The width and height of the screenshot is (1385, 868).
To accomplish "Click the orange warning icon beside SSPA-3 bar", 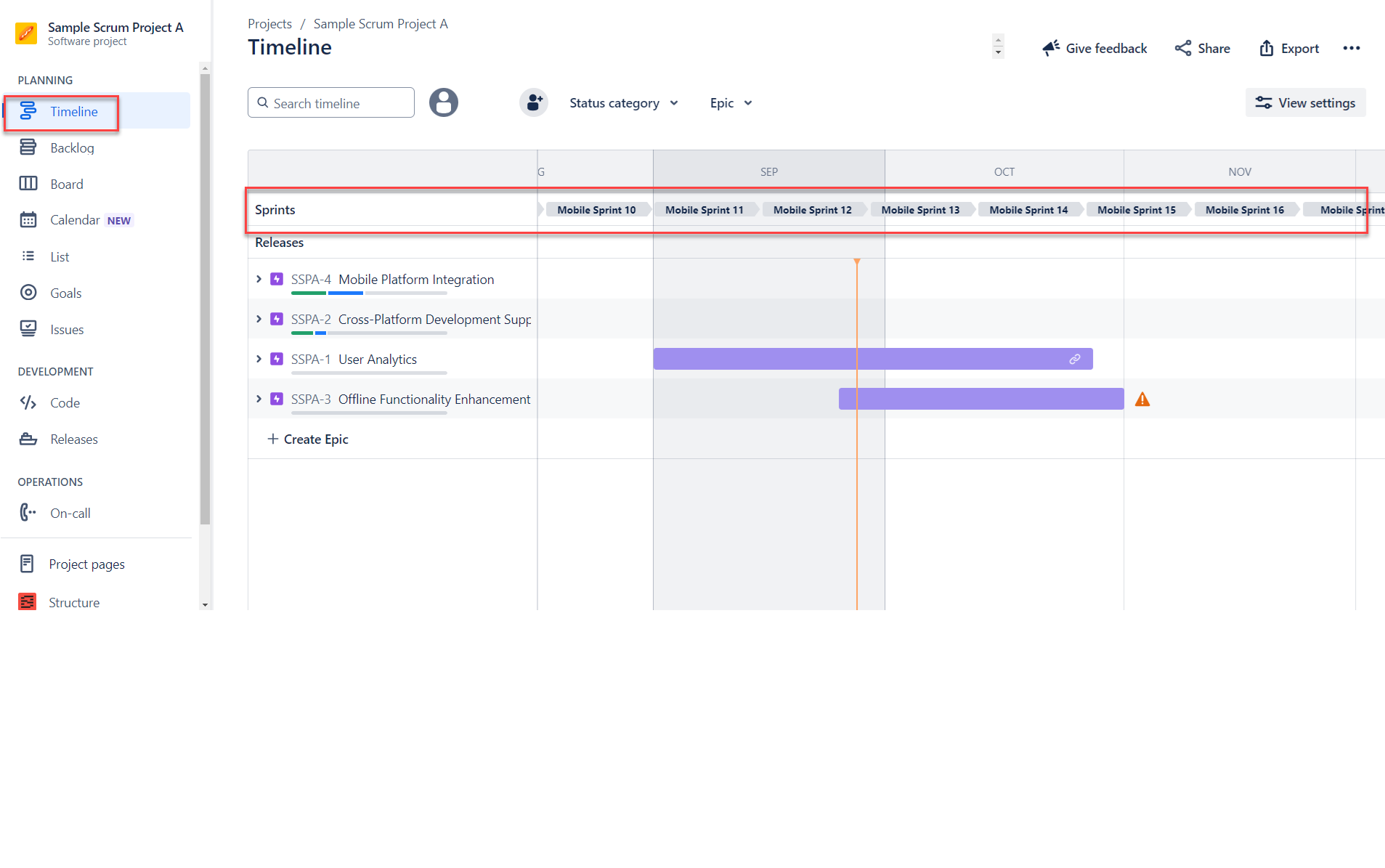I will tap(1142, 399).
